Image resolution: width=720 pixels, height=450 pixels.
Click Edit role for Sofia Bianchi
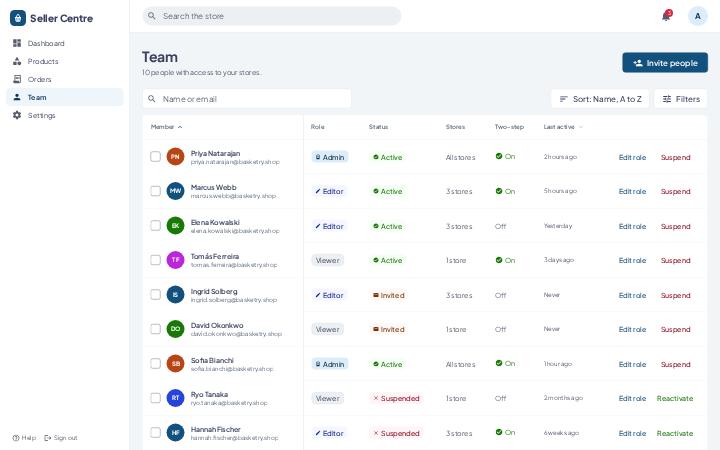click(x=632, y=364)
